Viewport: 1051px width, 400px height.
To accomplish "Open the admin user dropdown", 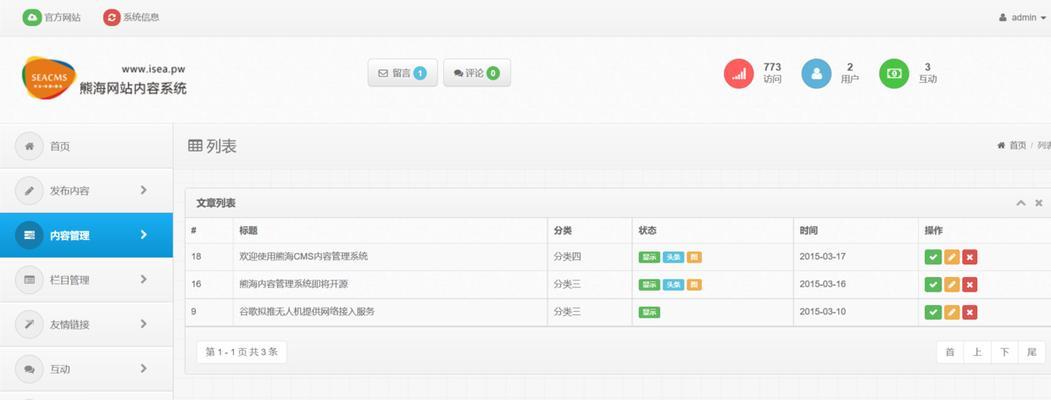I will point(1022,18).
